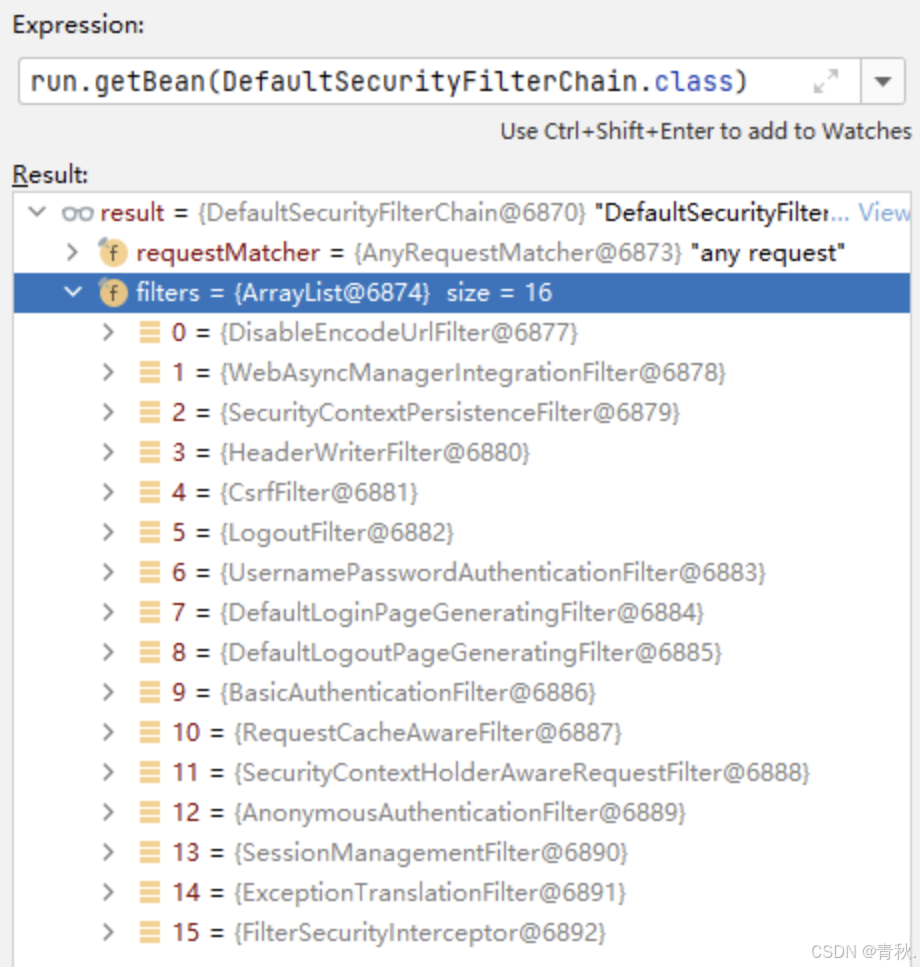Click the field icon next to requestMatcher

tap(112, 253)
